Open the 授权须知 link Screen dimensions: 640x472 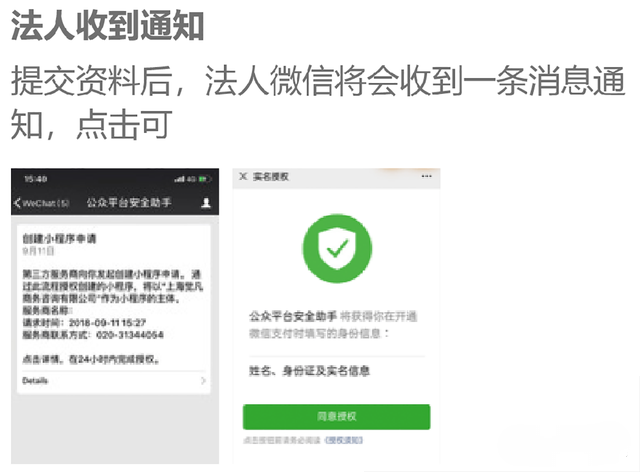click(344, 440)
